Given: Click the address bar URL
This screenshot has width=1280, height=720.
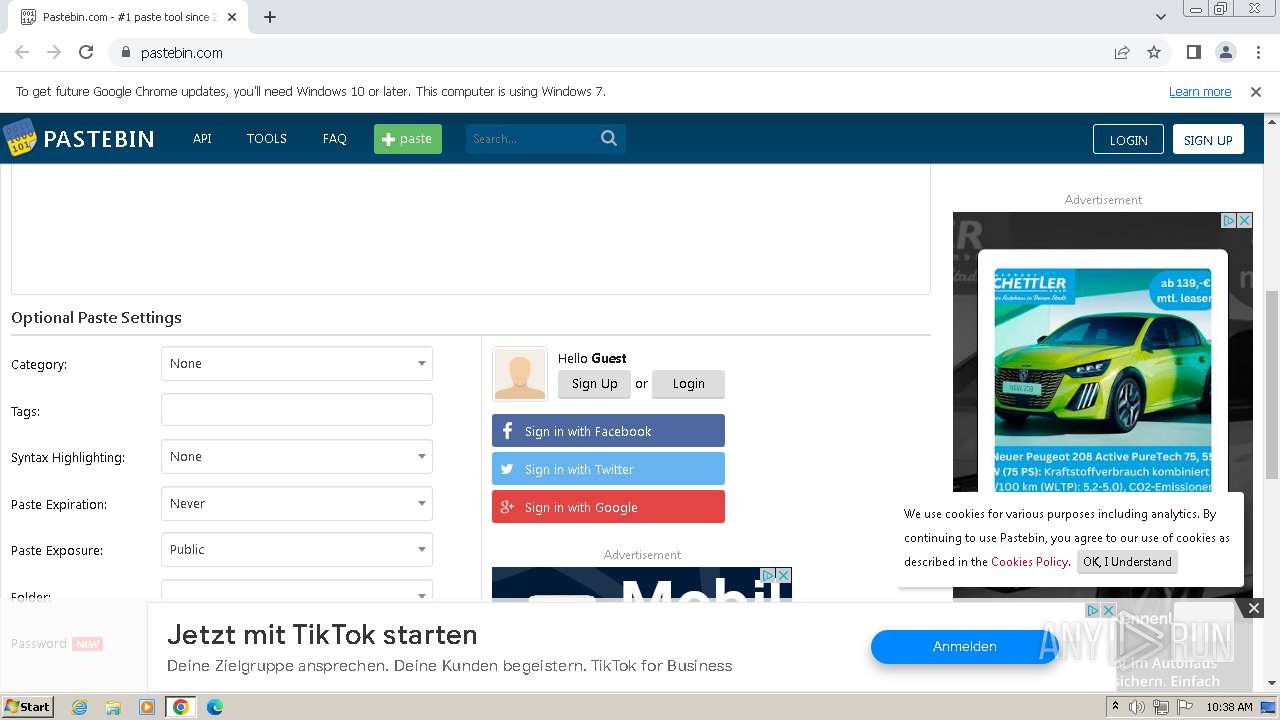Looking at the screenshot, I should pyautogui.click(x=182, y=52).
